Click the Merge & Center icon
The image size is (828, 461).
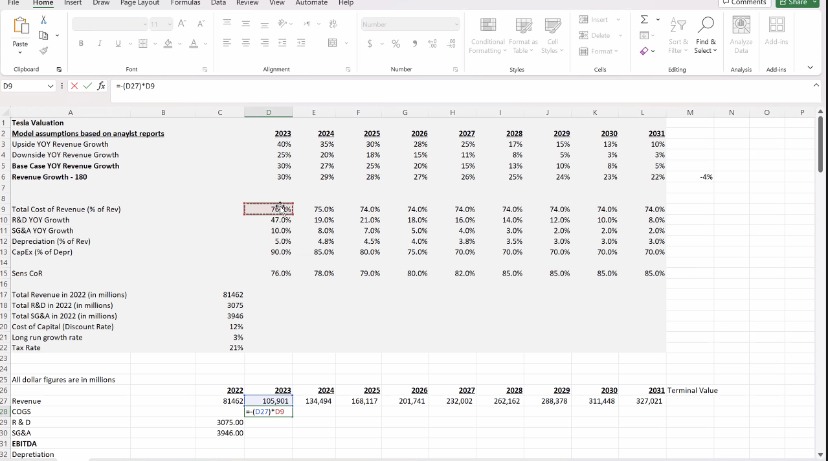coord(333,43)
